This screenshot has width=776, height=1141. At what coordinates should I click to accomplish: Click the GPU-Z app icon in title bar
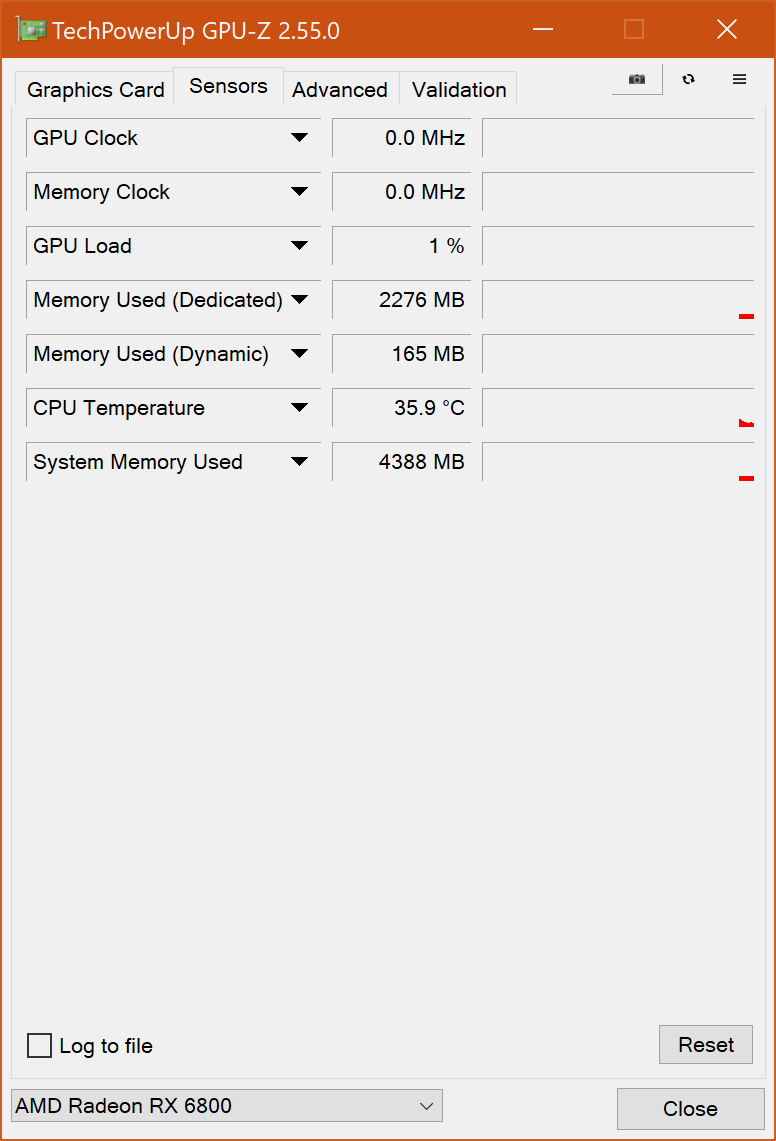(32, 30)
